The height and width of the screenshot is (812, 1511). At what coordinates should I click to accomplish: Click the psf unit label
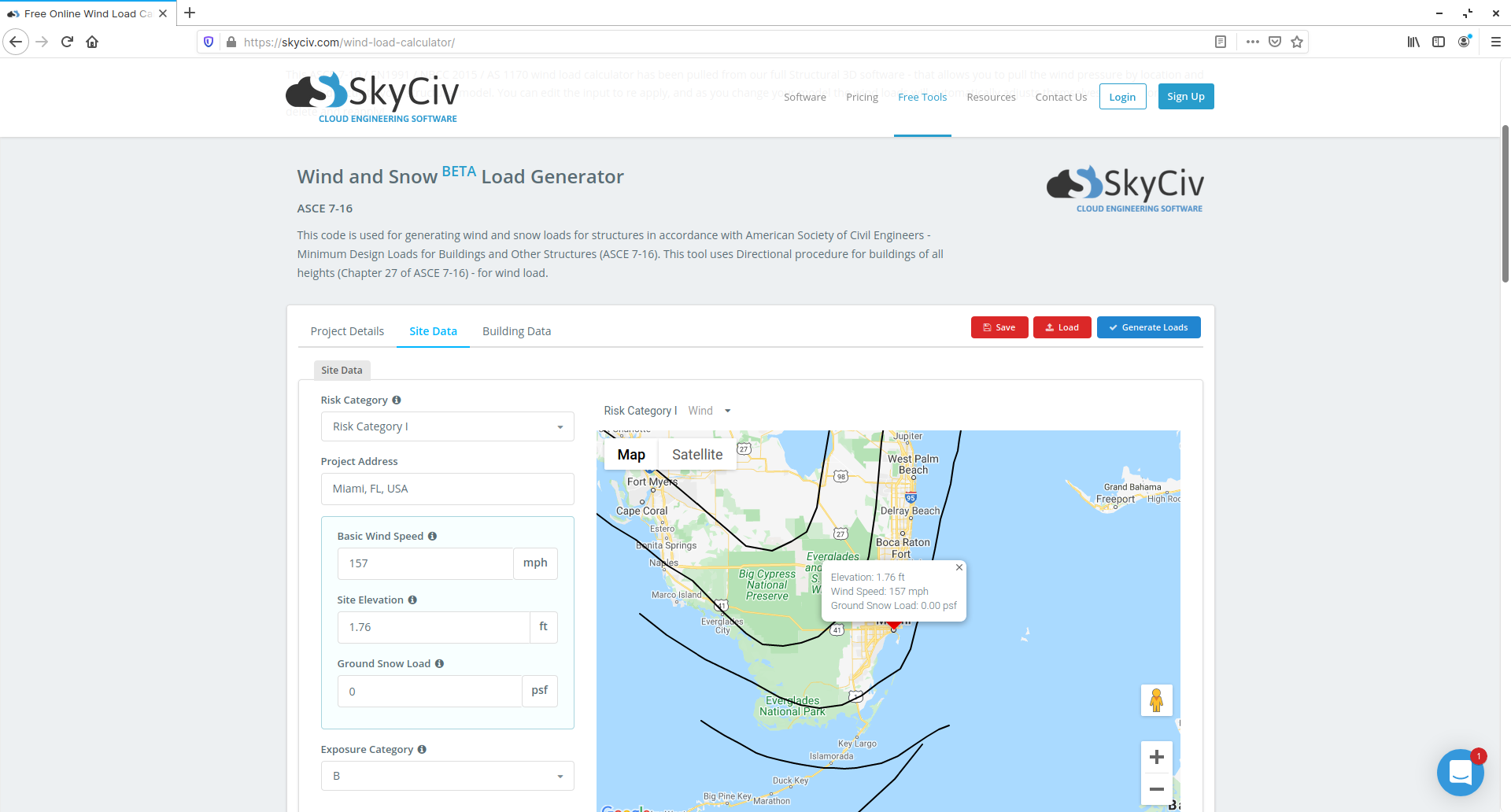(x=539, y=691)
